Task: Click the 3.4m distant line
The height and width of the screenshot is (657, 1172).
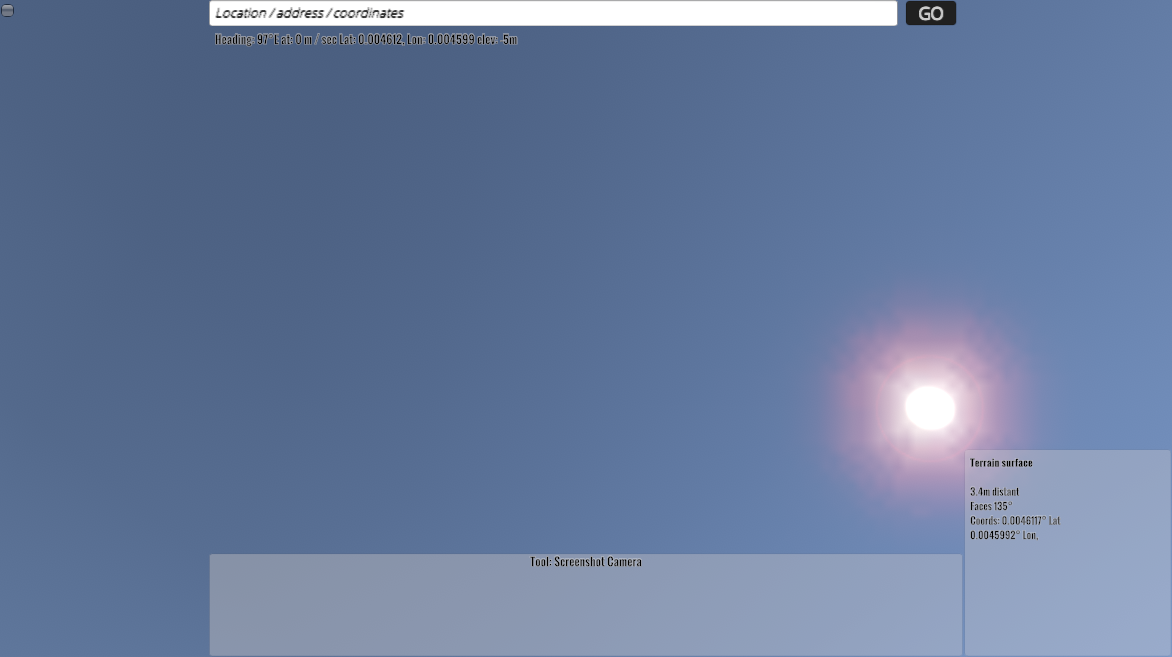Action: click(x=994, y=492)
